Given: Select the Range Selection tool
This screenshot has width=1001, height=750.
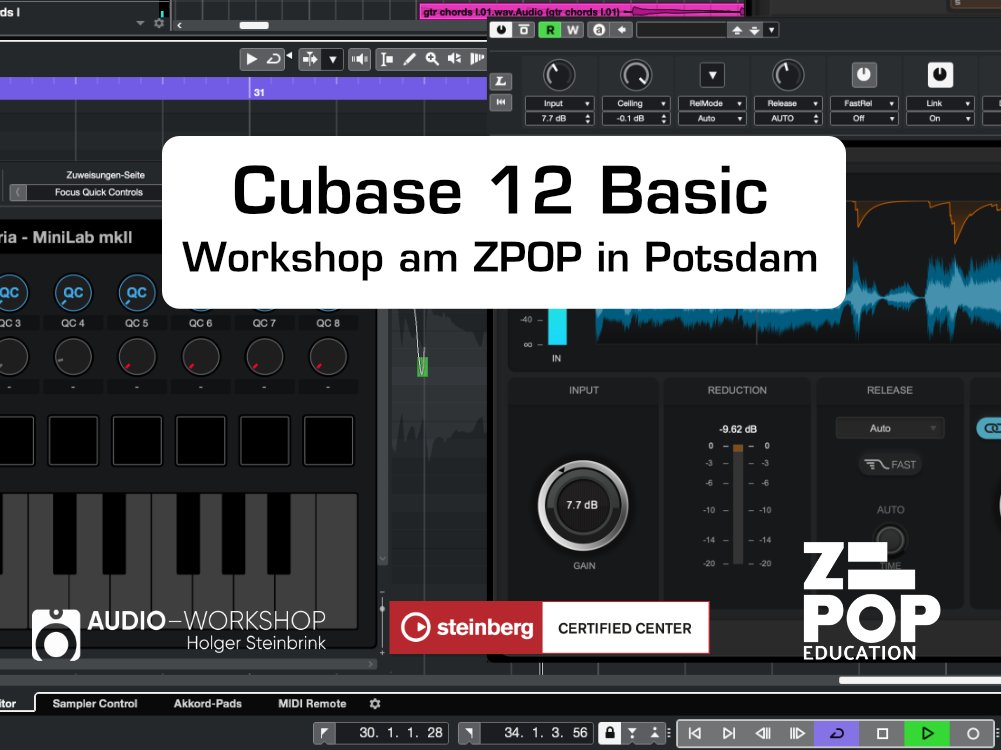Looking at the screenshot, I should pos(387,59).
